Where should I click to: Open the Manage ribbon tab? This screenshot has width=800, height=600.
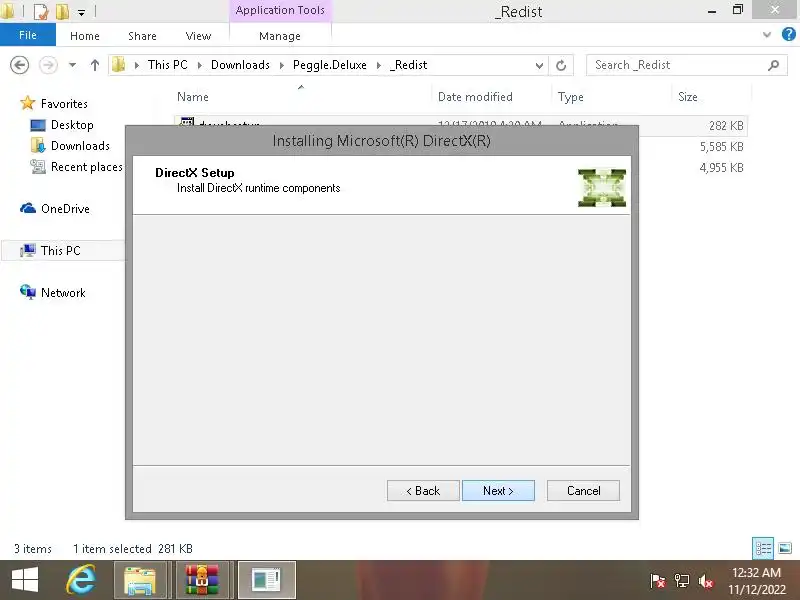click(x=280, y=36)
